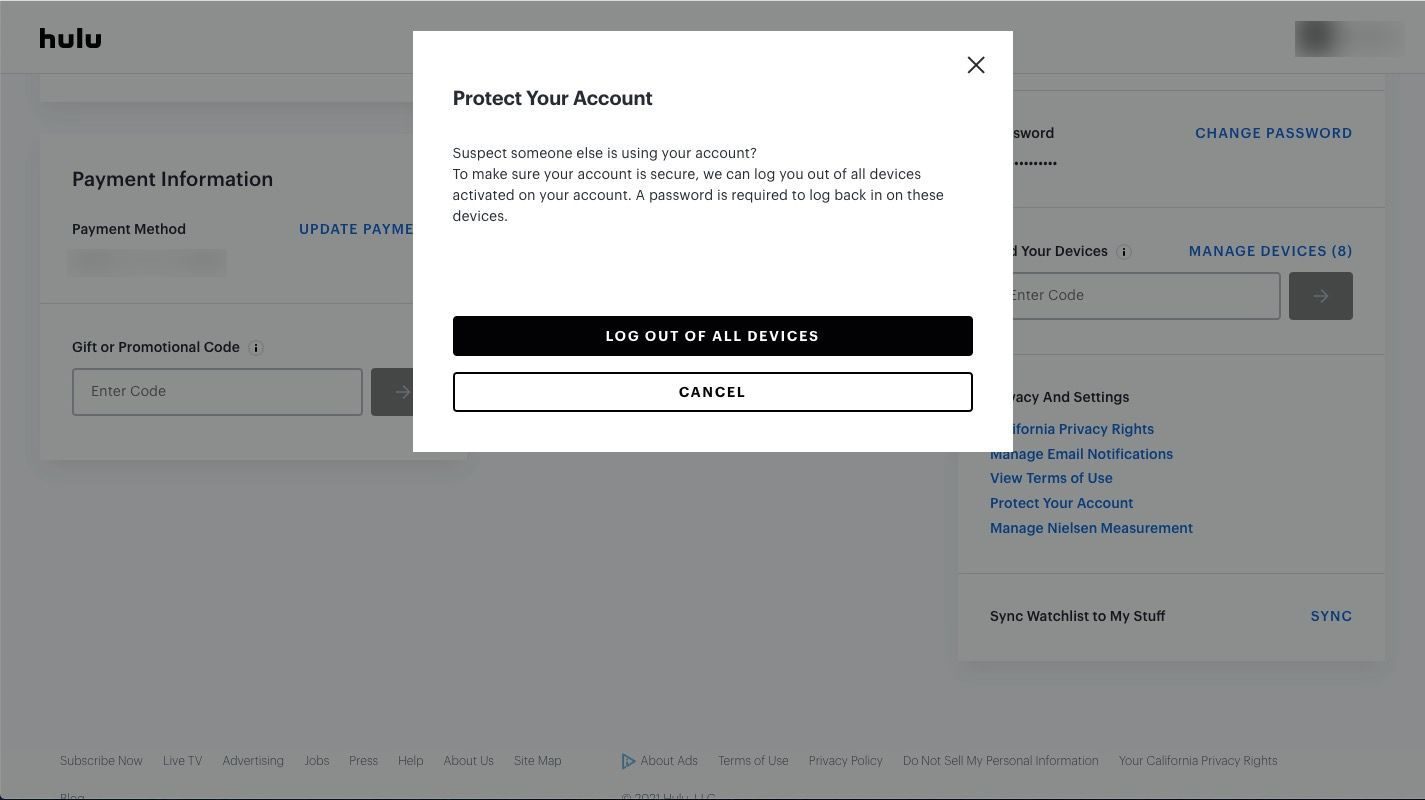
Task: Close the Protect Your Account dialog
Action: (x=976, y=65)
